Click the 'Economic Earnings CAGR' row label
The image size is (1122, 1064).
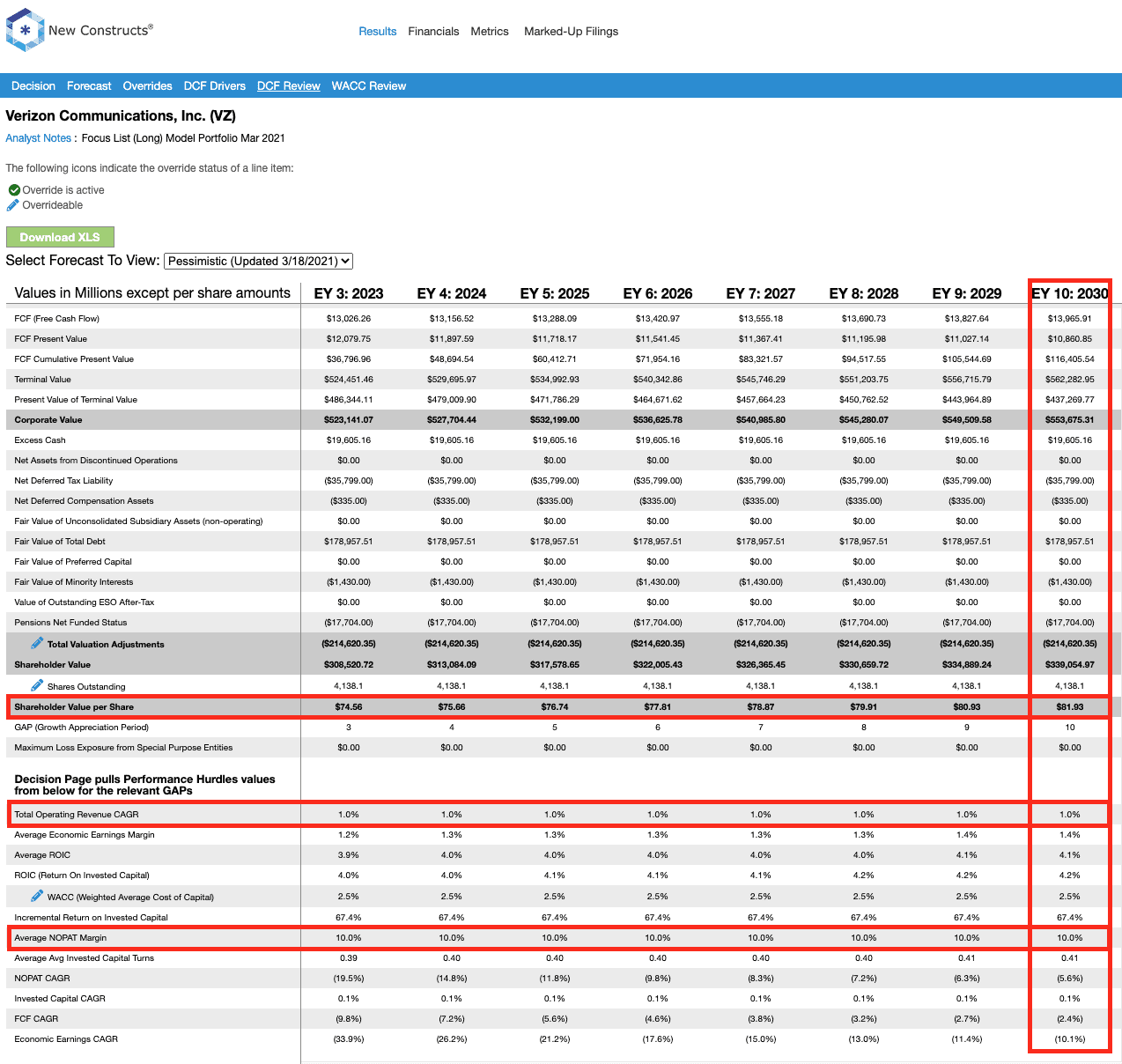click(66, 1039)
